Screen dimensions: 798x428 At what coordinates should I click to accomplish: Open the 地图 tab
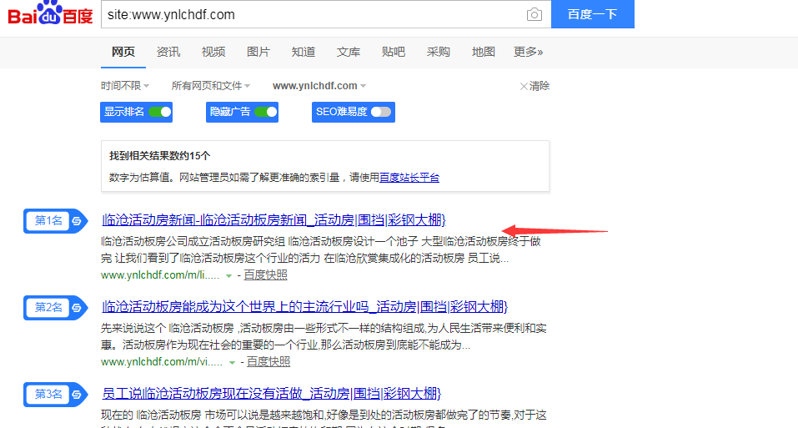point(483,52)
